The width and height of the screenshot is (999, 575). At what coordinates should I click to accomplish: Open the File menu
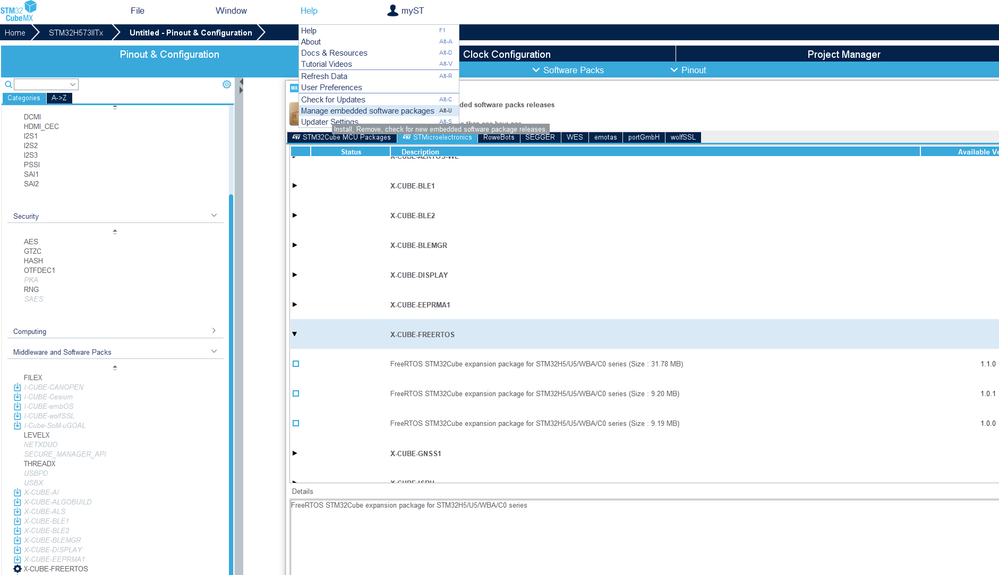pos(138,11)
